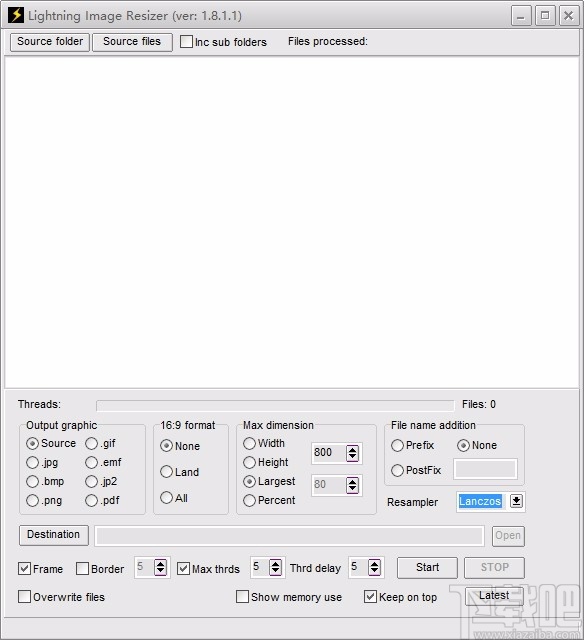Click the stepper arrows beside 80
Image resolution: width=584 pixels, height=640 pixels.
[x=353, y=485]
